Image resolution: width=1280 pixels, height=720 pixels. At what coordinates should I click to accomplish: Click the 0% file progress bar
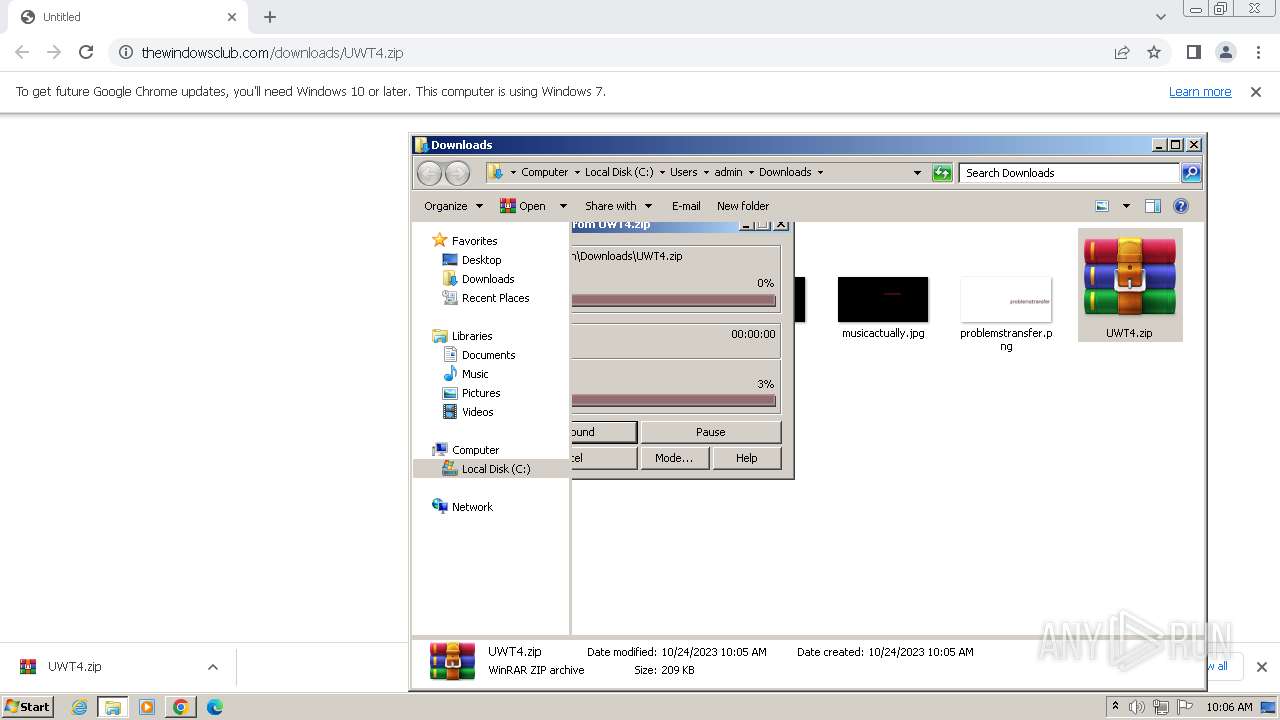674,300
